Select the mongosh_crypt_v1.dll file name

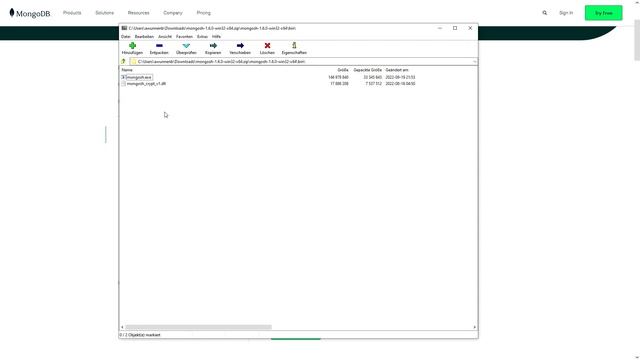146,84
